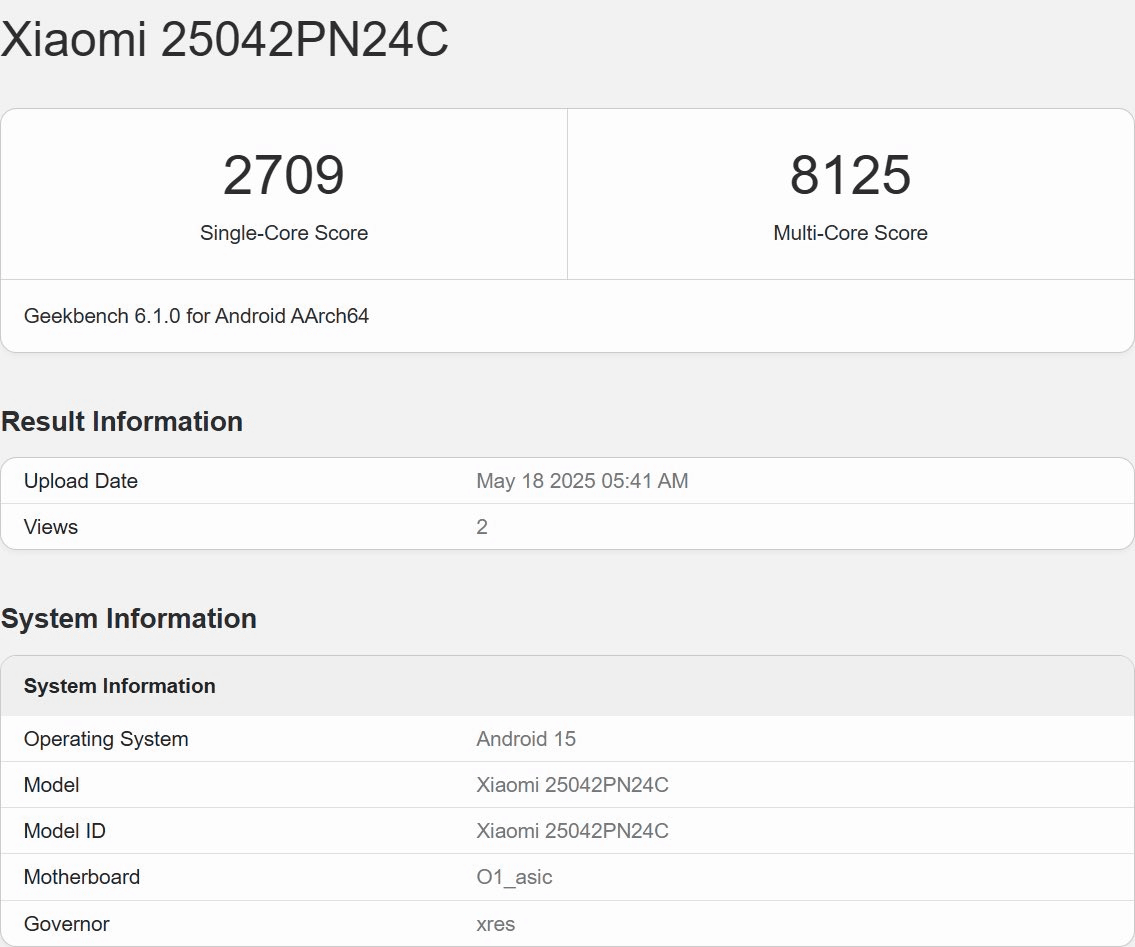
Task: Click the Single-Core Score label
Action: tap(284, 233)
